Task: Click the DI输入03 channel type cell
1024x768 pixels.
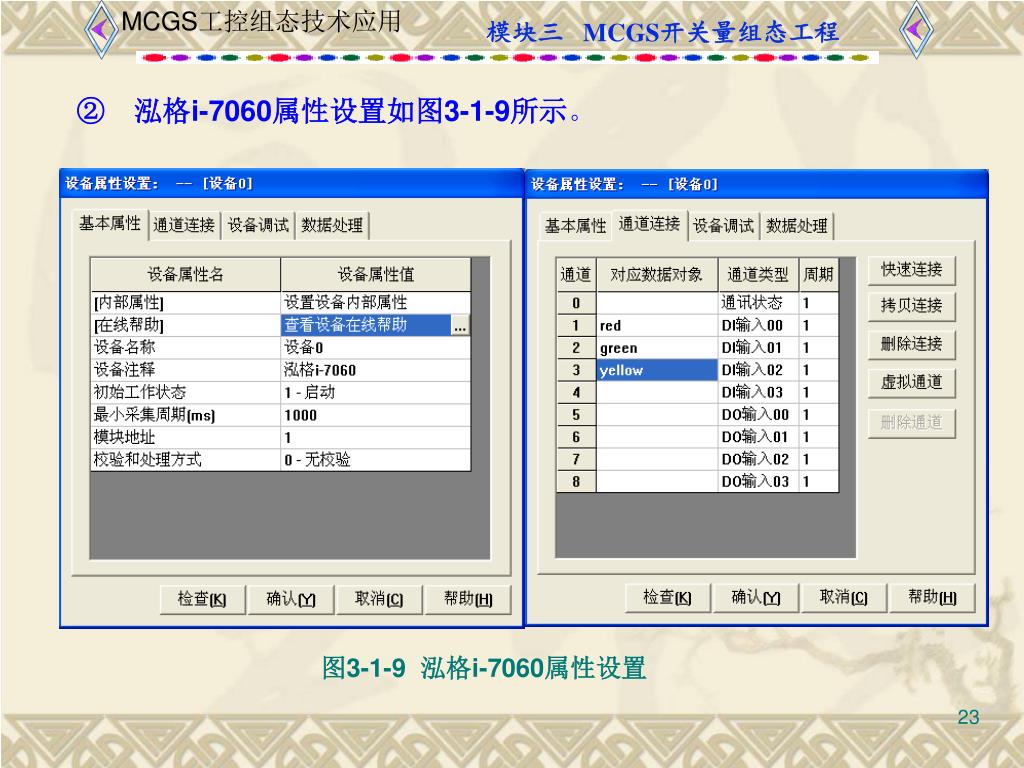Action: [x=758, y=392]
